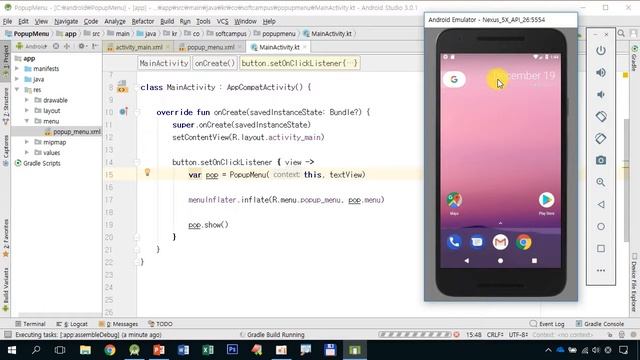640x360 pixels.
Task: Collapse the menu folder
Action: coord(27,121)
